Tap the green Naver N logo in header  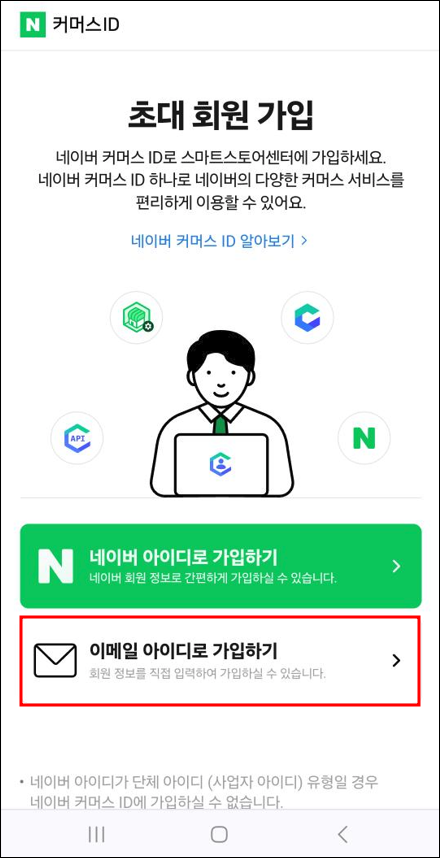pyautogui.click(x=32, y=25)
